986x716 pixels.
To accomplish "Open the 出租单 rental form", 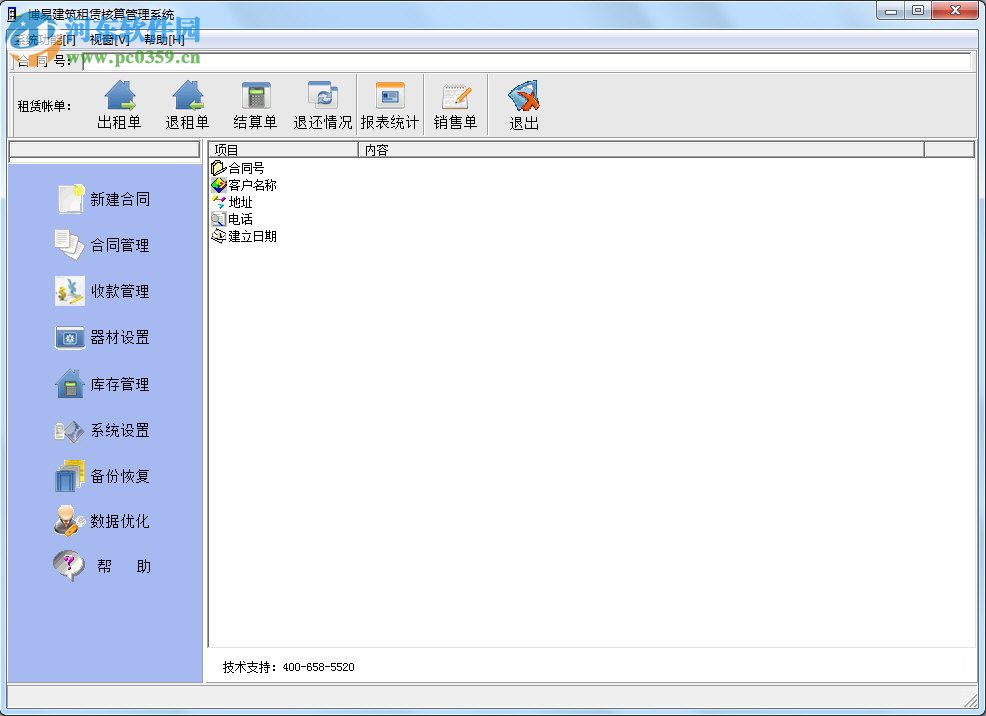I will [x=119, y=103].
